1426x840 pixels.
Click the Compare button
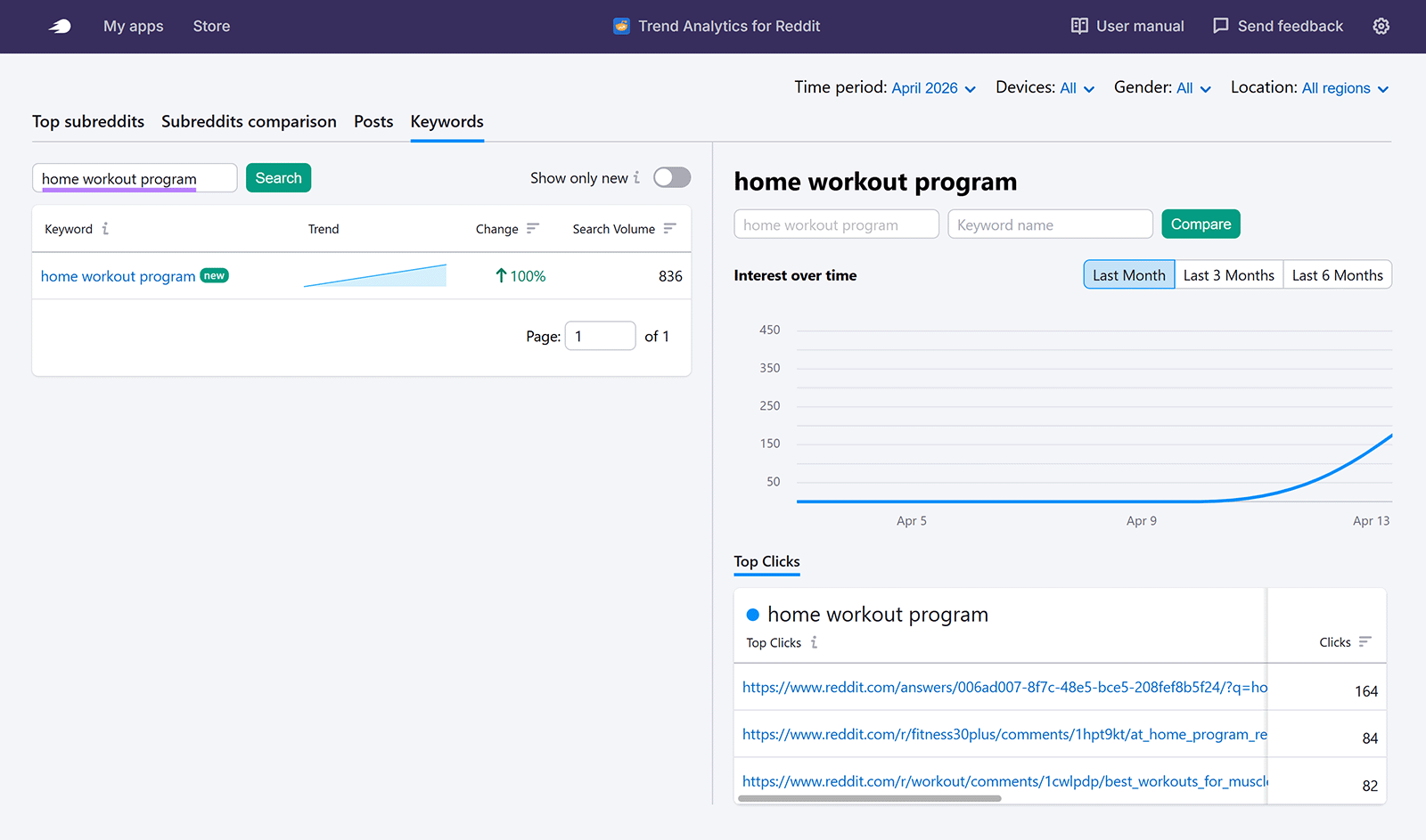click(1201, 224)
